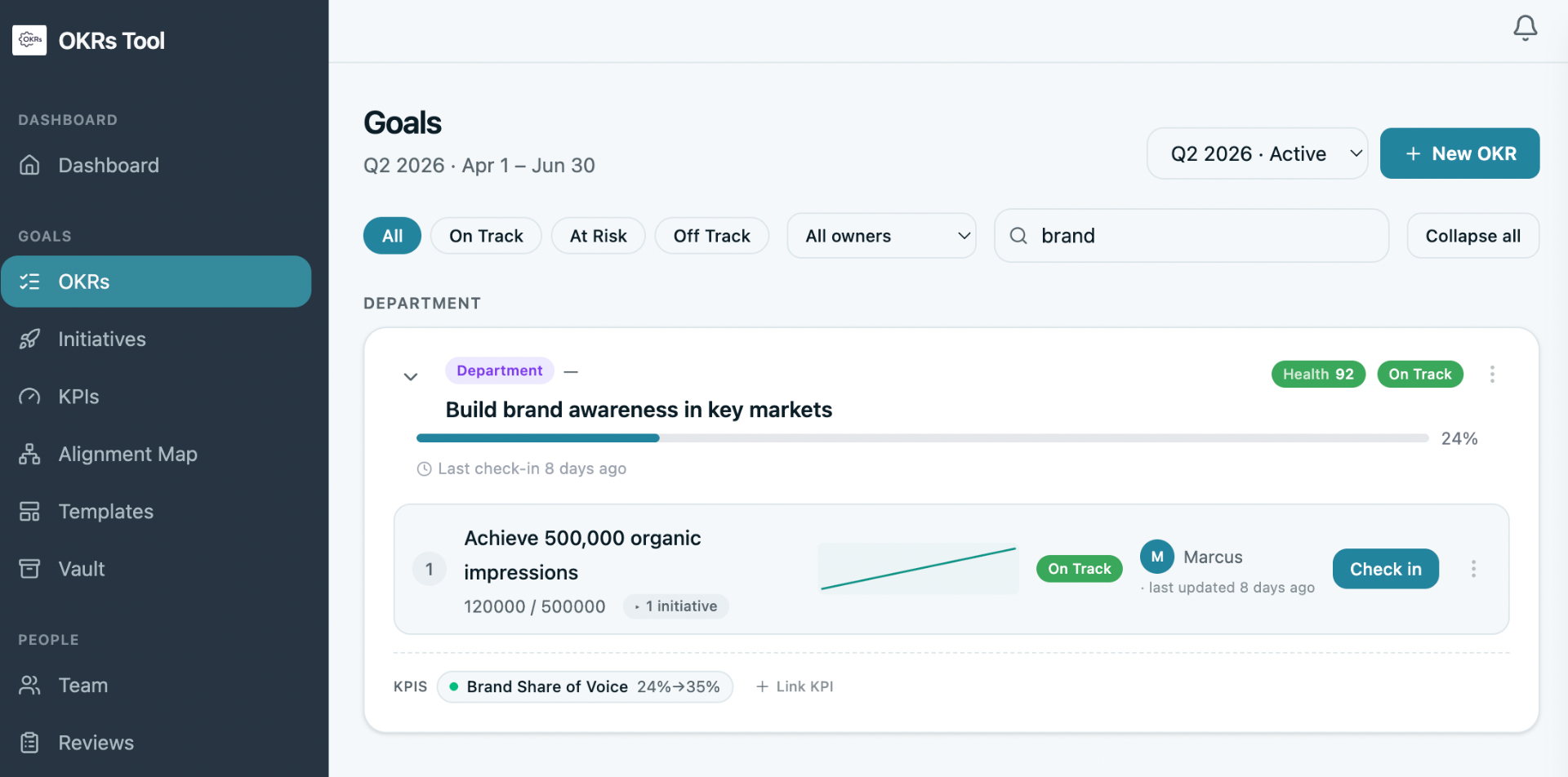This screenshot has width=1568, height=777.
Task: Open the Dashboard from the sidebar
Action: [109, 165]
